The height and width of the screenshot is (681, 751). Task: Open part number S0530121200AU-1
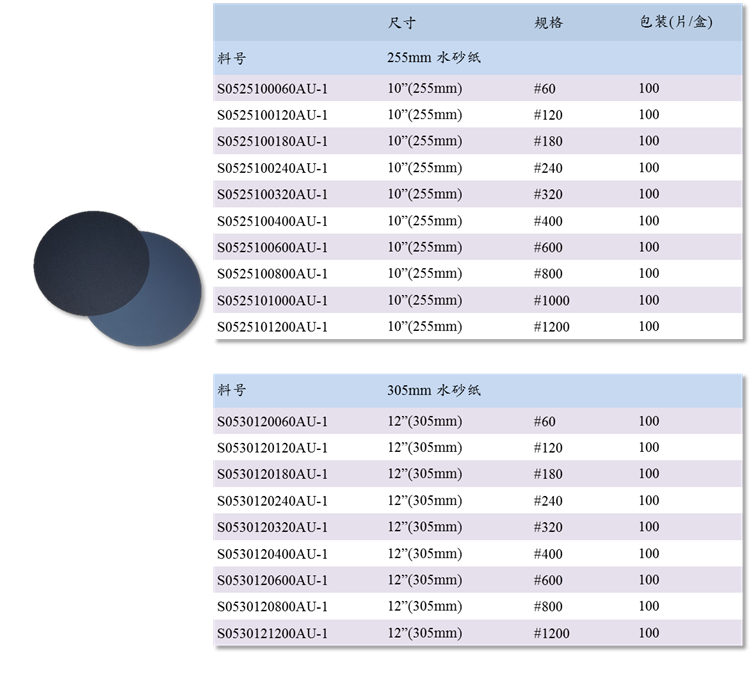pyautogui.click(x=272, y=633)
